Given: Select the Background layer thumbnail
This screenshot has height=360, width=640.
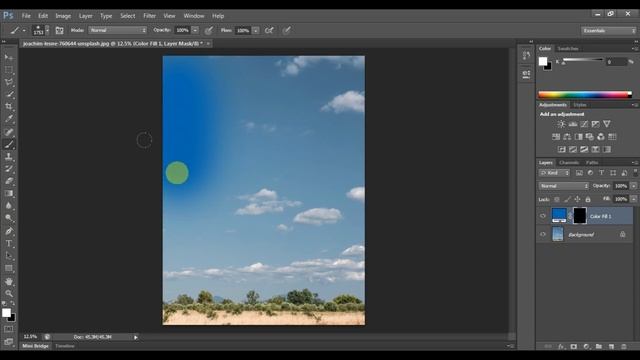Looking at the screenshot, I should coord(558,234).
